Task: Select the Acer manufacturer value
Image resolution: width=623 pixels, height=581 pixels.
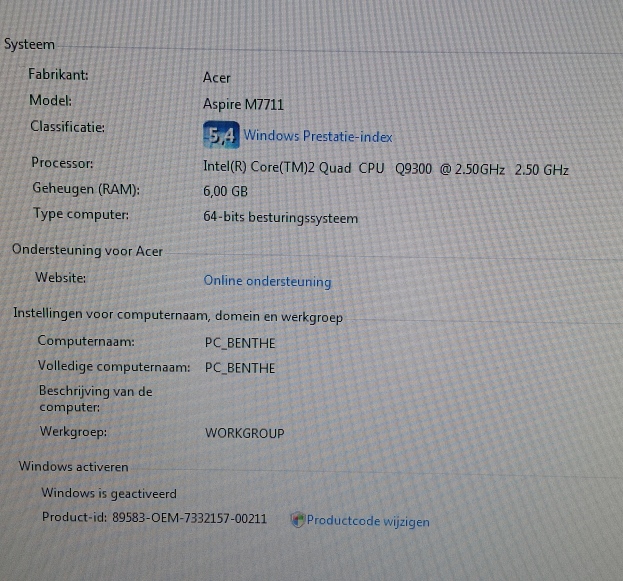Action: [217, 77]
